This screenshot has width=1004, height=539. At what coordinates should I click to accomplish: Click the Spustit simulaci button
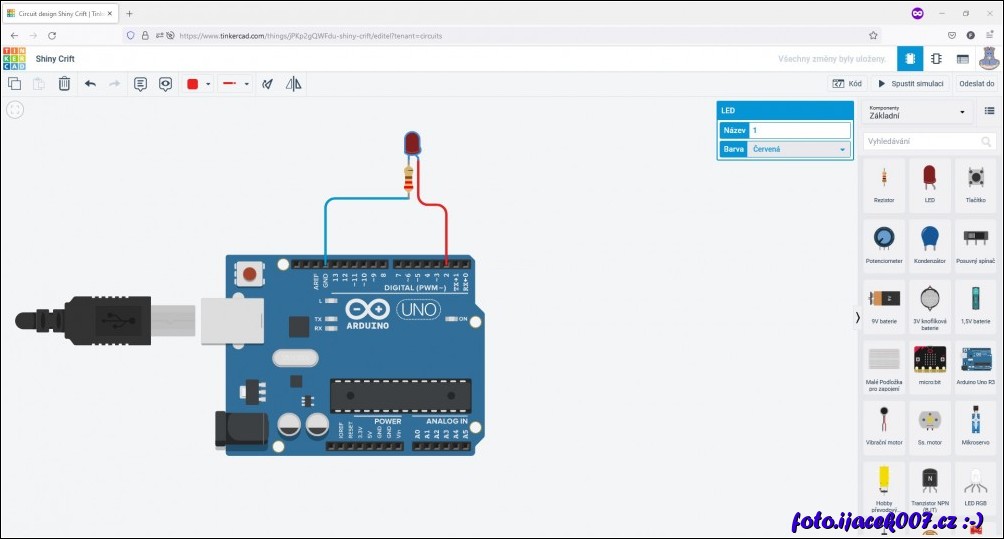point(911,84)
